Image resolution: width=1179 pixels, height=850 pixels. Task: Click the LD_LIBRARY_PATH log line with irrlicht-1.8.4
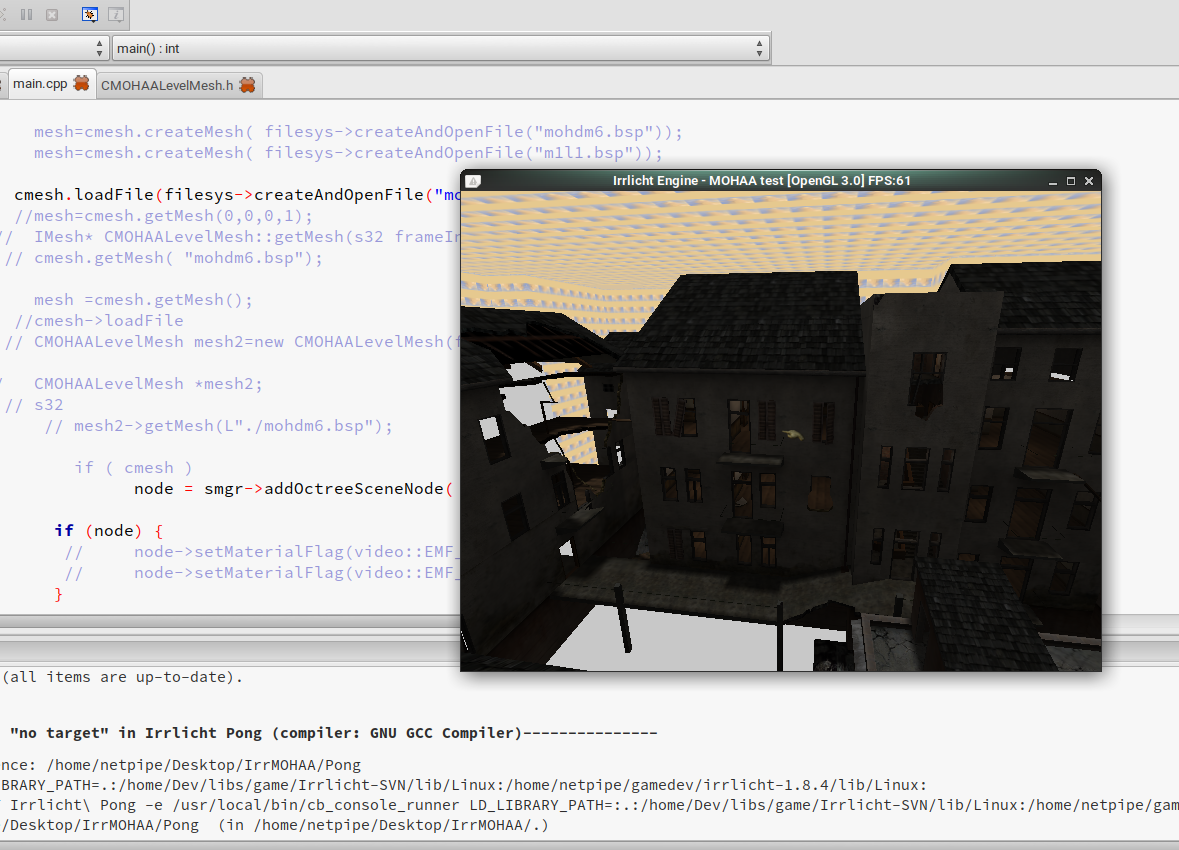464,785
